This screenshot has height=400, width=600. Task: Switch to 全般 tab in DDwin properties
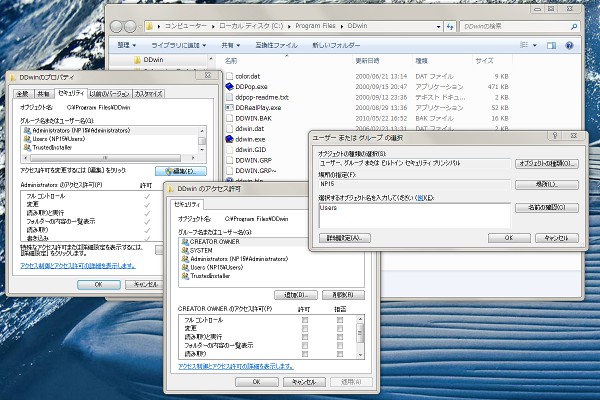point(22,93)
